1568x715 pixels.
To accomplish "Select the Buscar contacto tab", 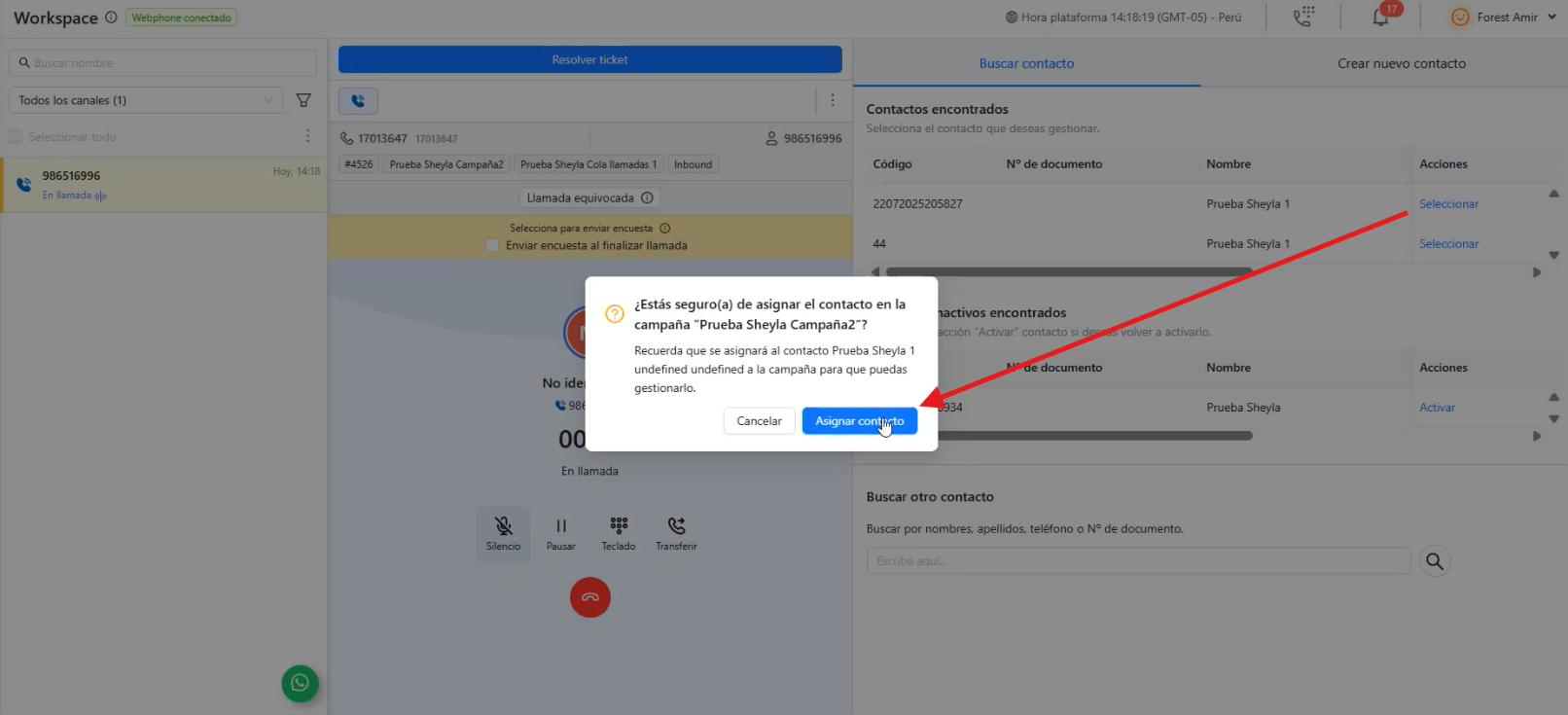I will pyautogui.click(x=1026, y=63).
